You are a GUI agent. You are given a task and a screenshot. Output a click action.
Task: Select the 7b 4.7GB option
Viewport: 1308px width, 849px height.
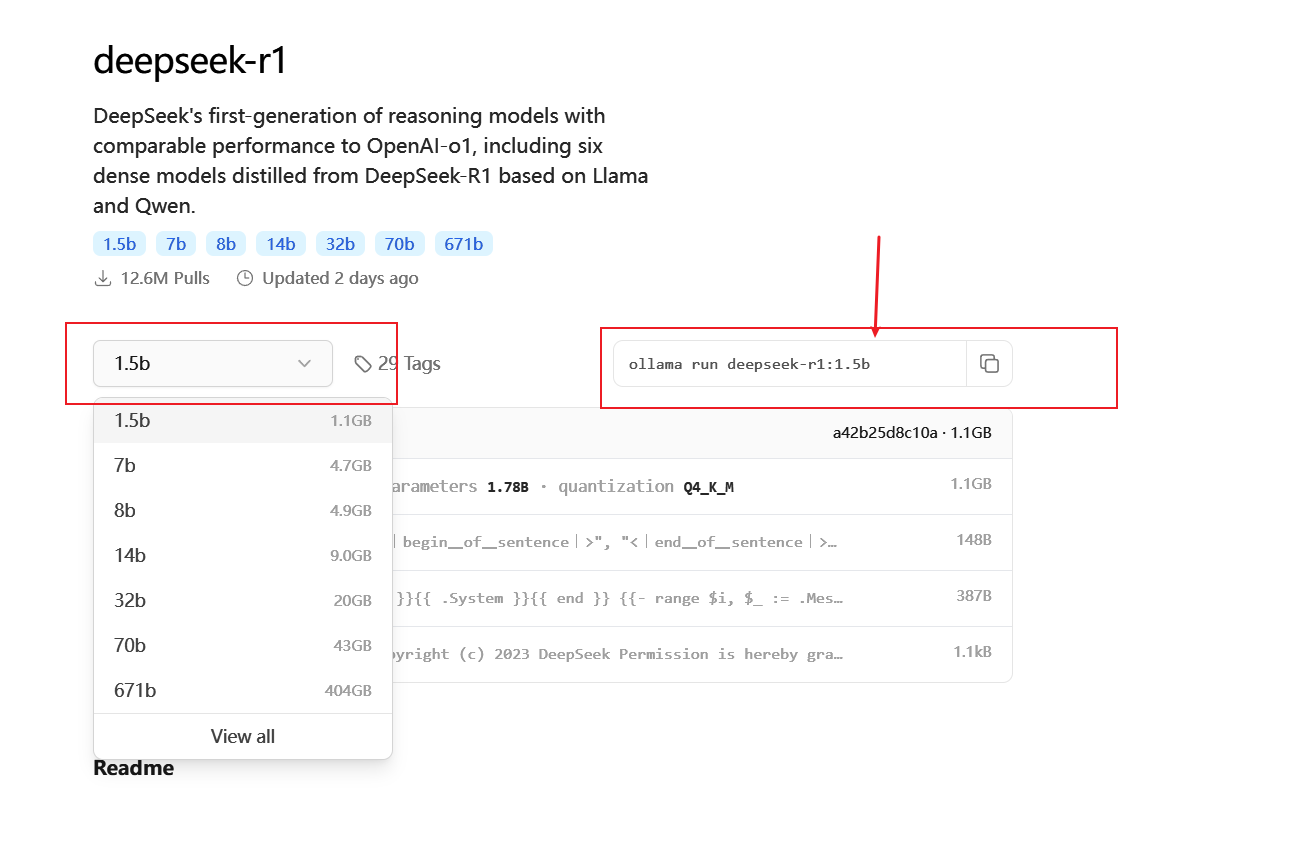pos(243,466)
